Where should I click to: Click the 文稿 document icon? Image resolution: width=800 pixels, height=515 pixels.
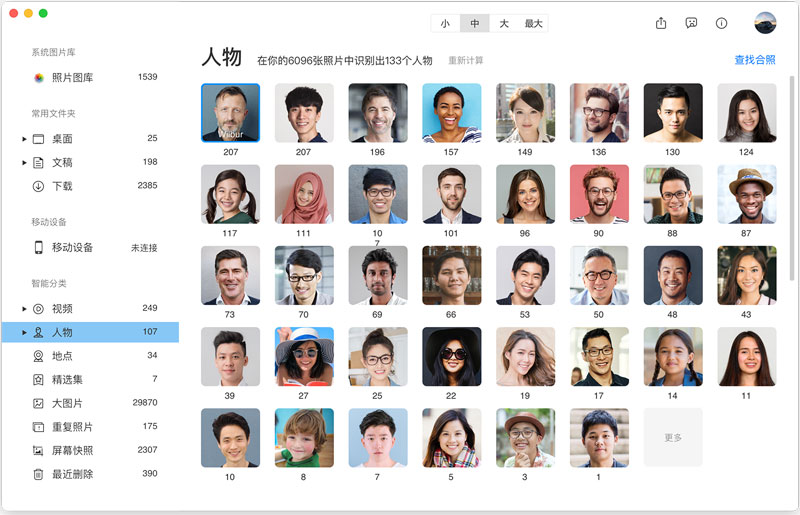[x=38, y=162]
